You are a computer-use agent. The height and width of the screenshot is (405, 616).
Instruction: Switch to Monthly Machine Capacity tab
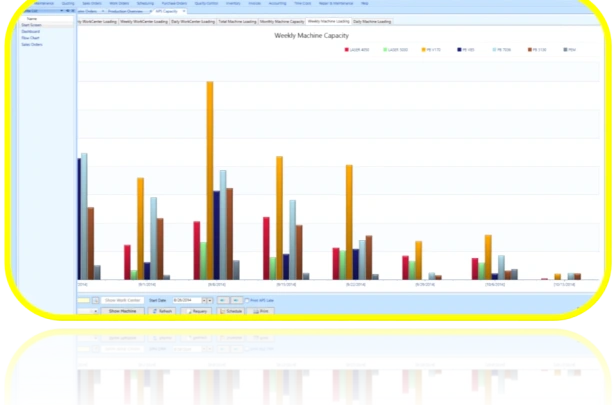(282, 22)
